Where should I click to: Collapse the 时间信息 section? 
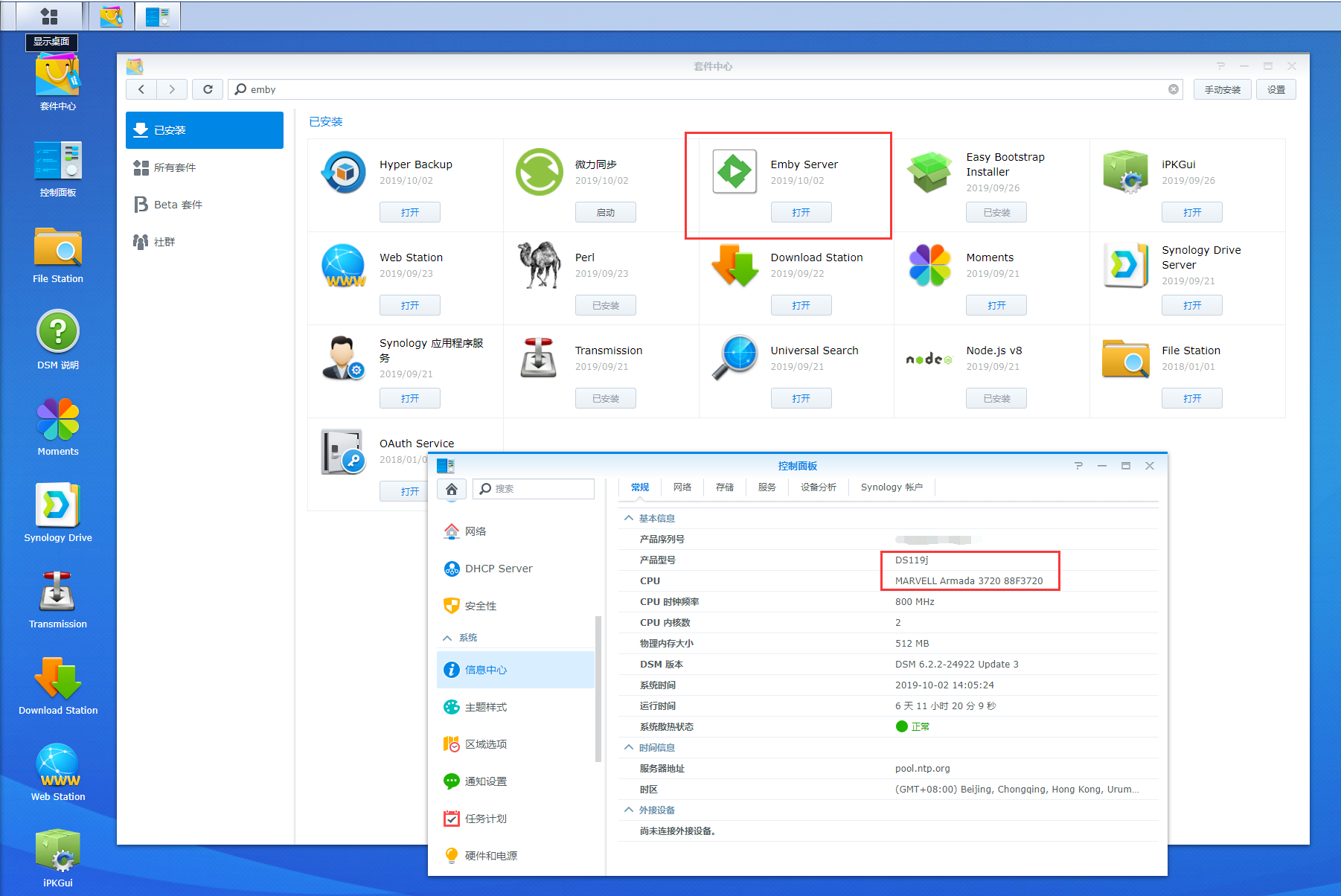pyautogui.click(x=629, y=747)
